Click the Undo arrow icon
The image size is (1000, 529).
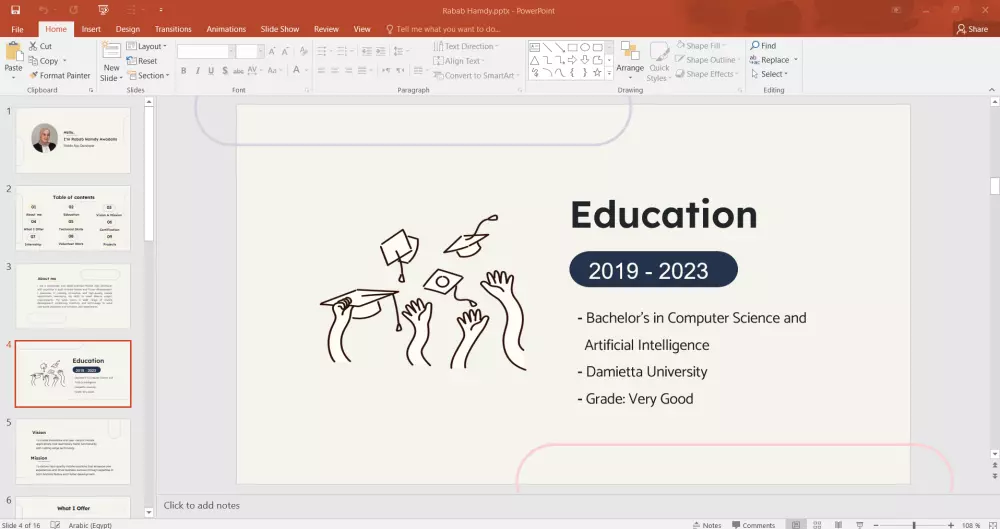click(x=43, y=10)
